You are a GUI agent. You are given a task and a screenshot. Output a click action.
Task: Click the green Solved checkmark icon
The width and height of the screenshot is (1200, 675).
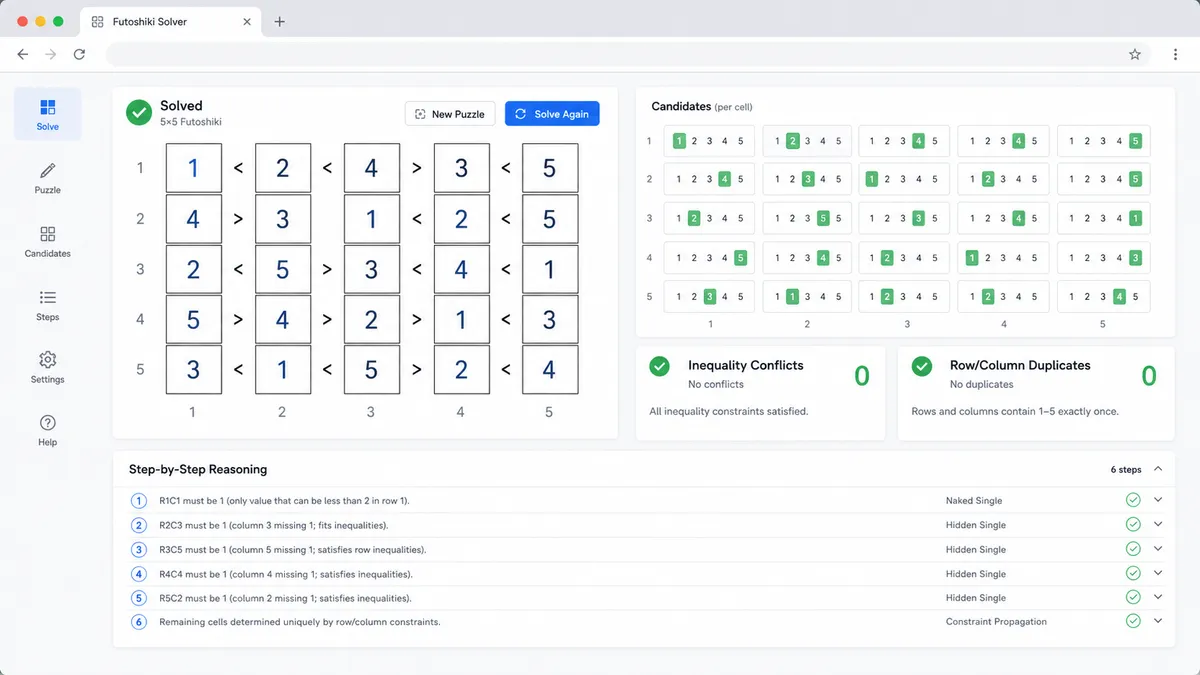[x=139, y=113]
